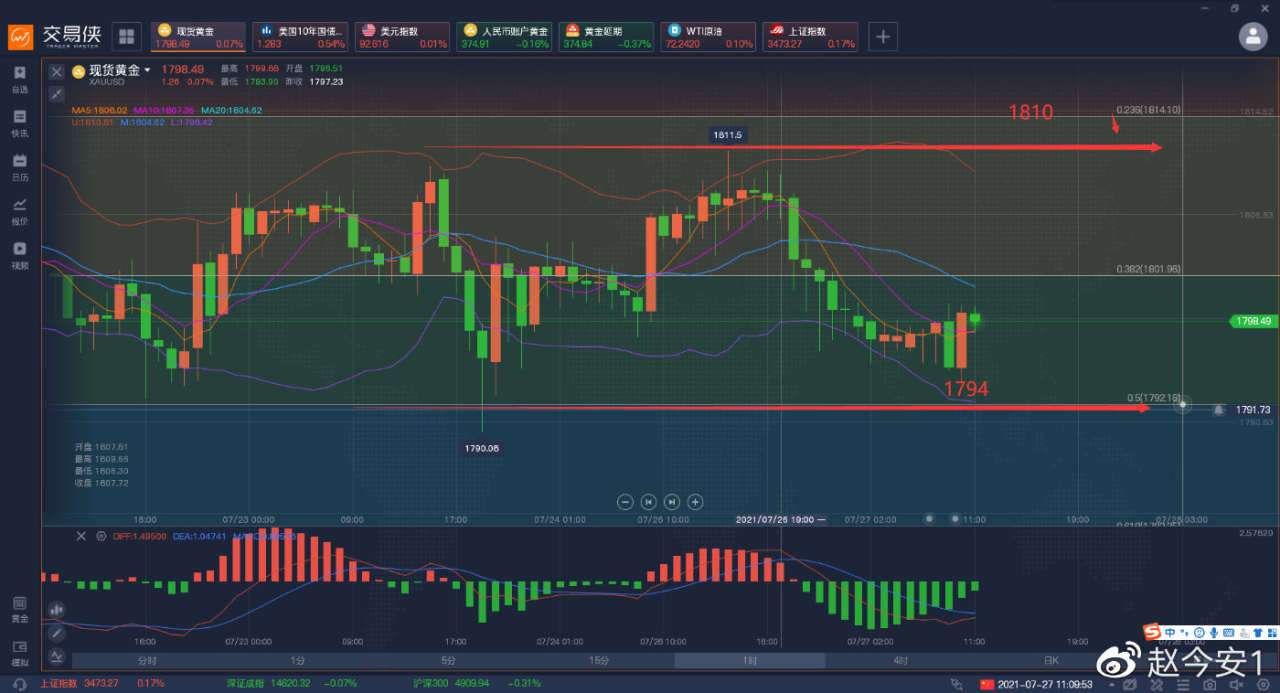Close the 现货黄金 chart panel
Image resolution: width=1280 pixels, height=693 pixels.
coord(56,71)
